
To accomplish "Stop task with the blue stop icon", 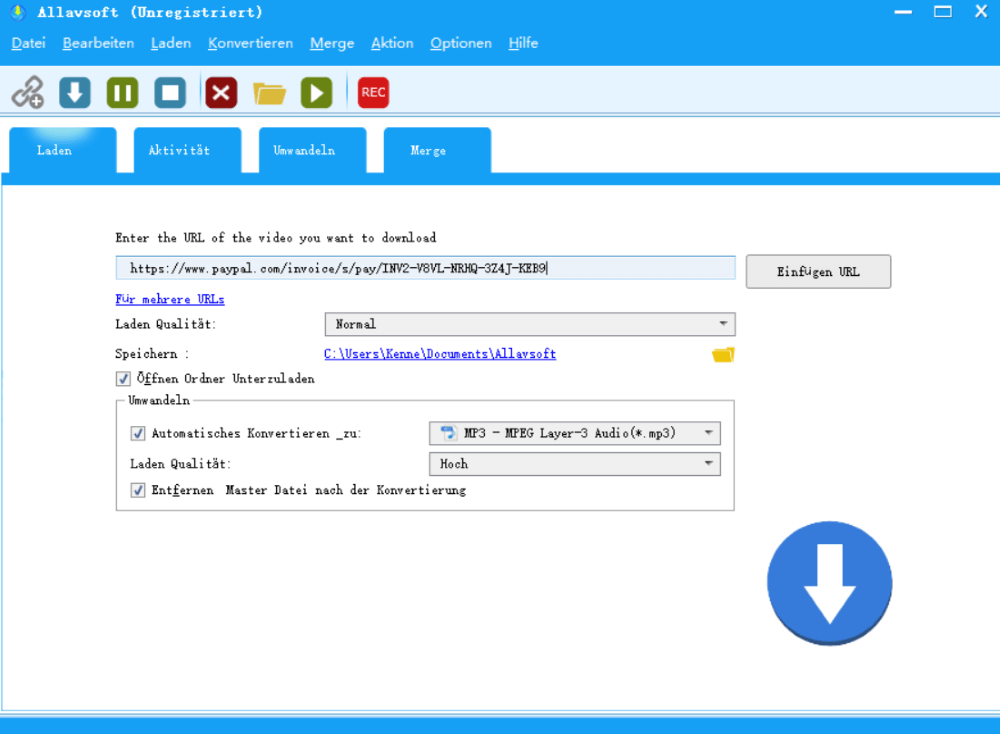I will click(170, 92).
